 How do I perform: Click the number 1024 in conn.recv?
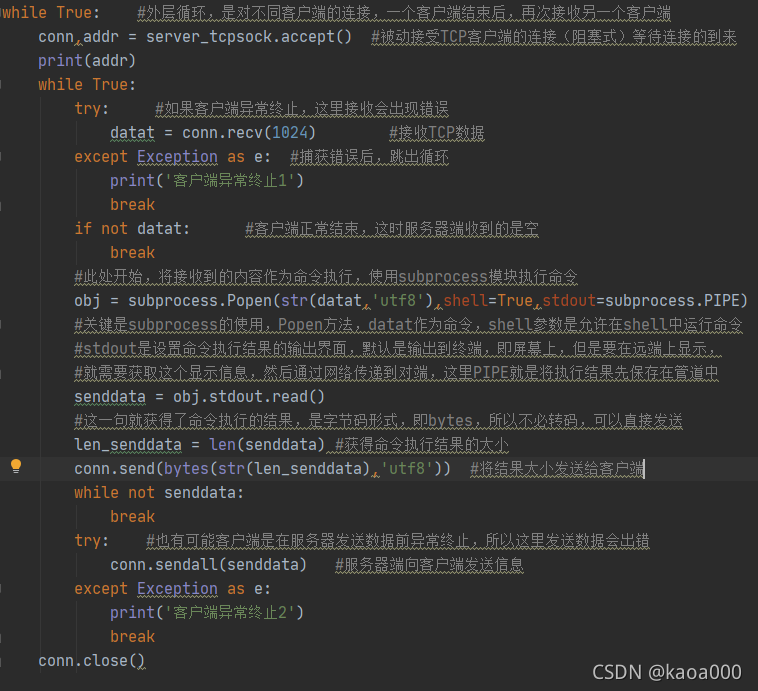click(x=290, y=132)
